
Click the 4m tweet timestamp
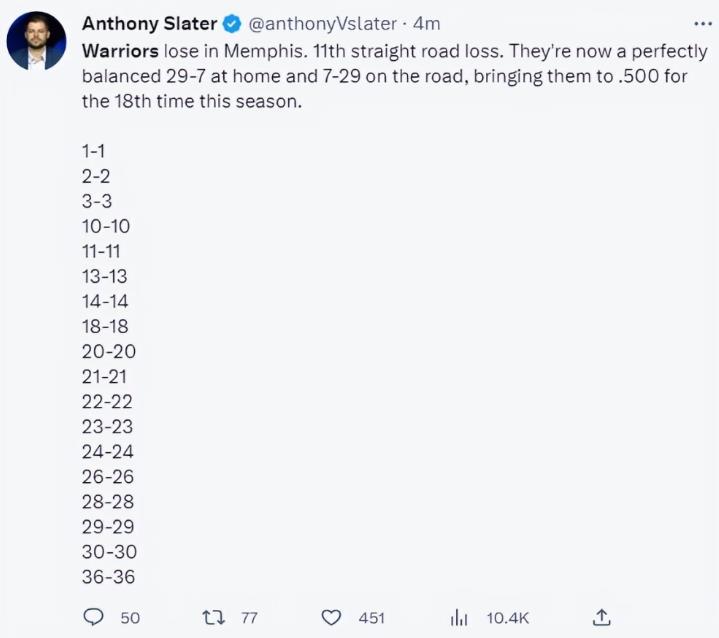click(x=427, y=23)
